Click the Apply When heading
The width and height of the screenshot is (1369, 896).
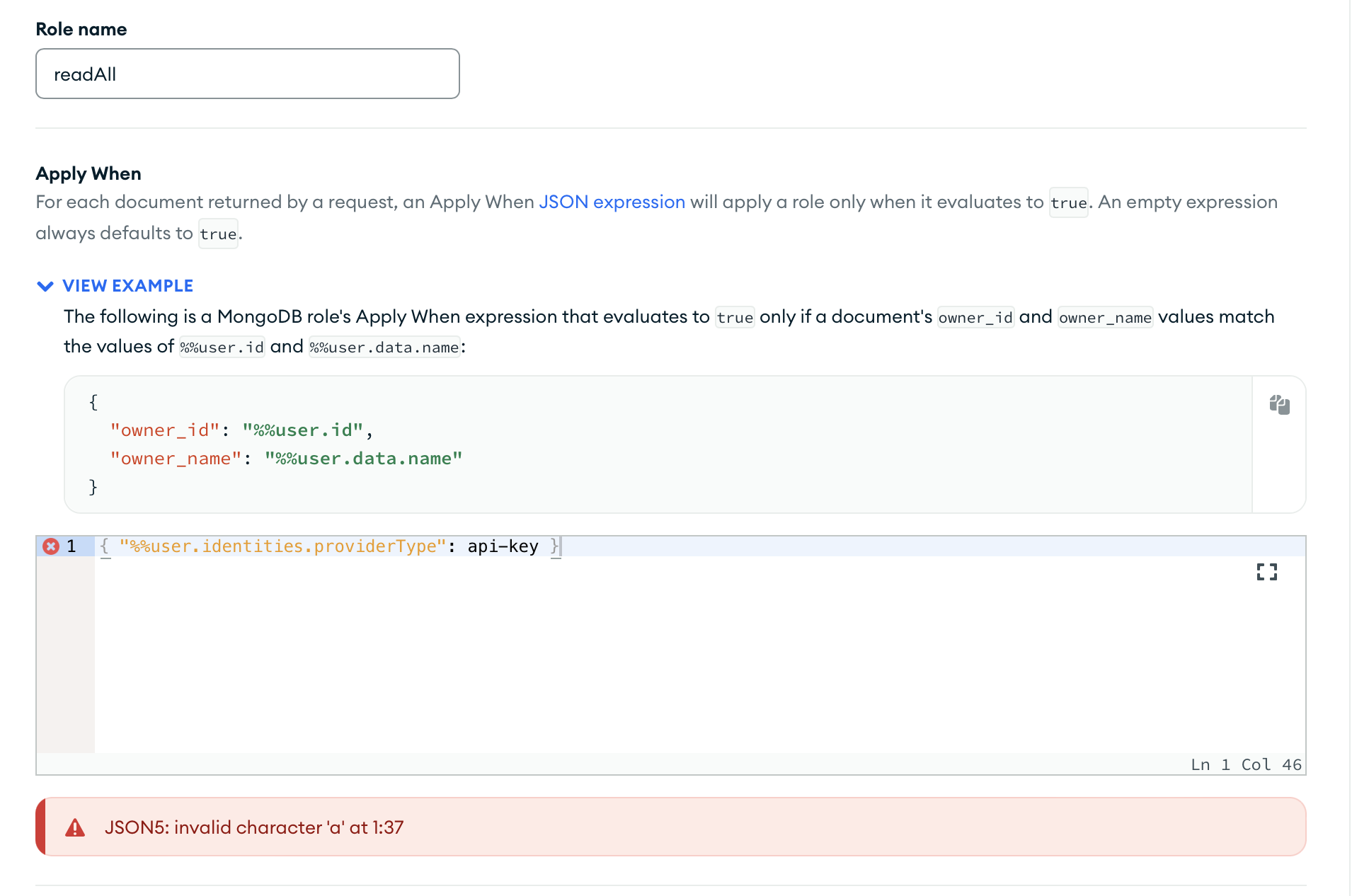click(88, 173)
